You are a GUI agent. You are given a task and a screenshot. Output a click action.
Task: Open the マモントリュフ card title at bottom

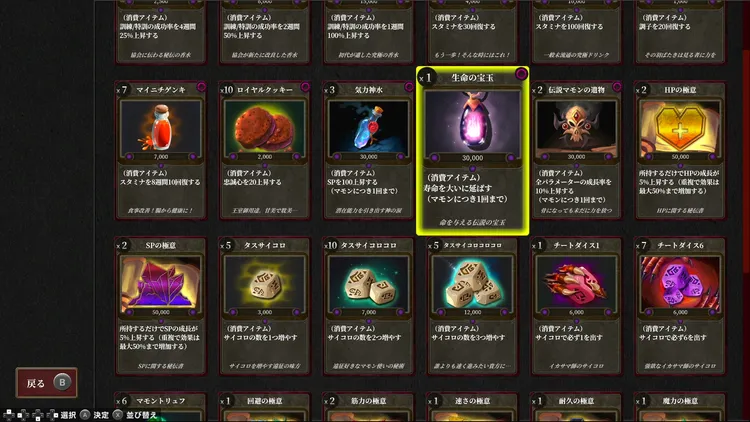161,401
